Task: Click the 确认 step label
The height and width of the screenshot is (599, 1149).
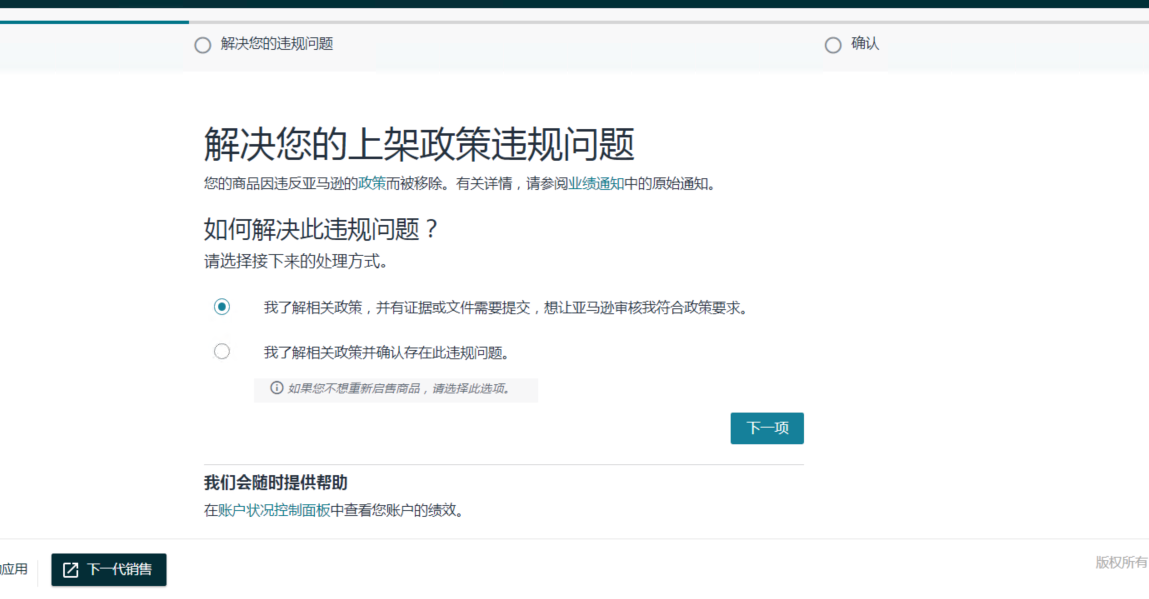Action: click(865, 44)
